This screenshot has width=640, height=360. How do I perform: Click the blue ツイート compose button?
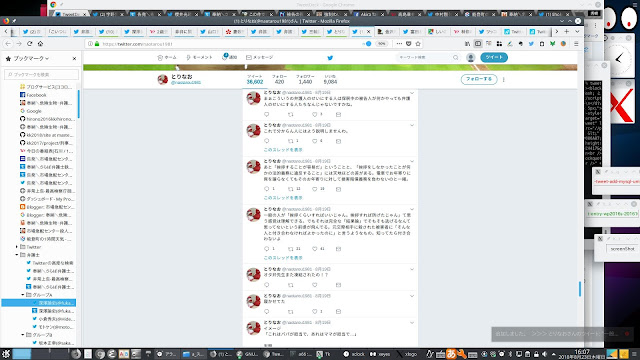coord(494,57)
